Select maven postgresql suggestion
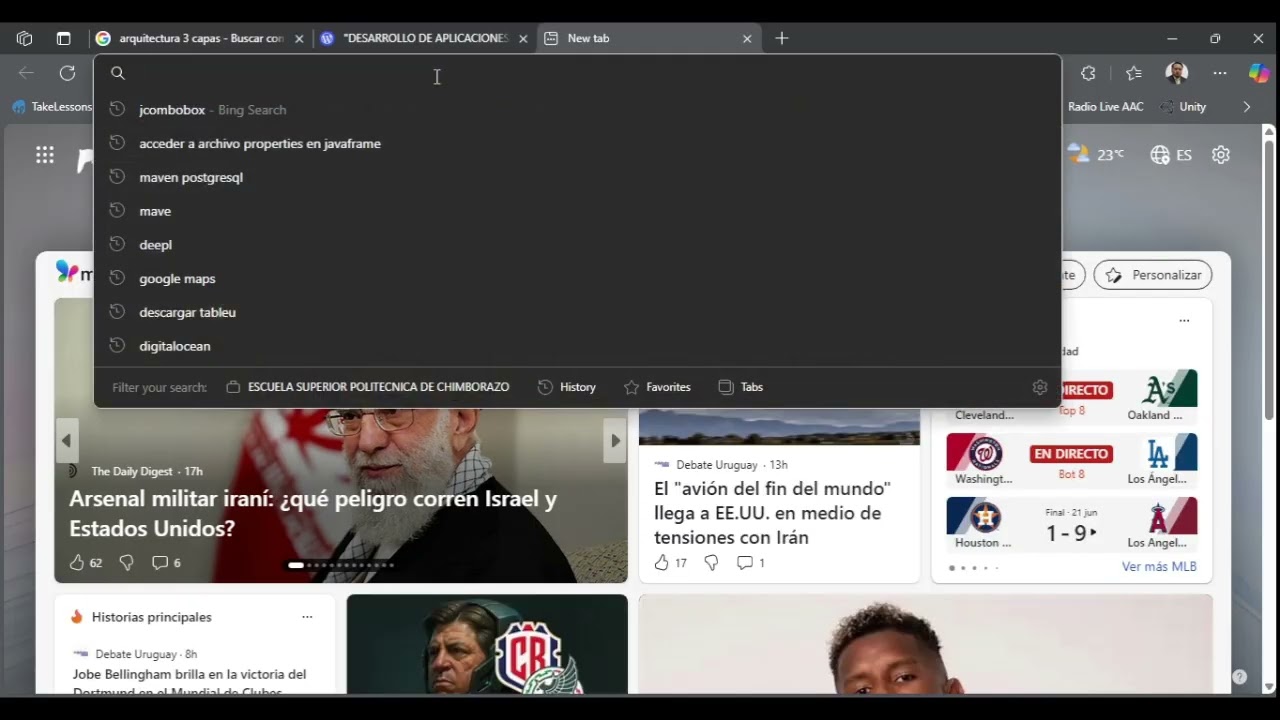The image size is (1280, 720). tap(577, 177)
